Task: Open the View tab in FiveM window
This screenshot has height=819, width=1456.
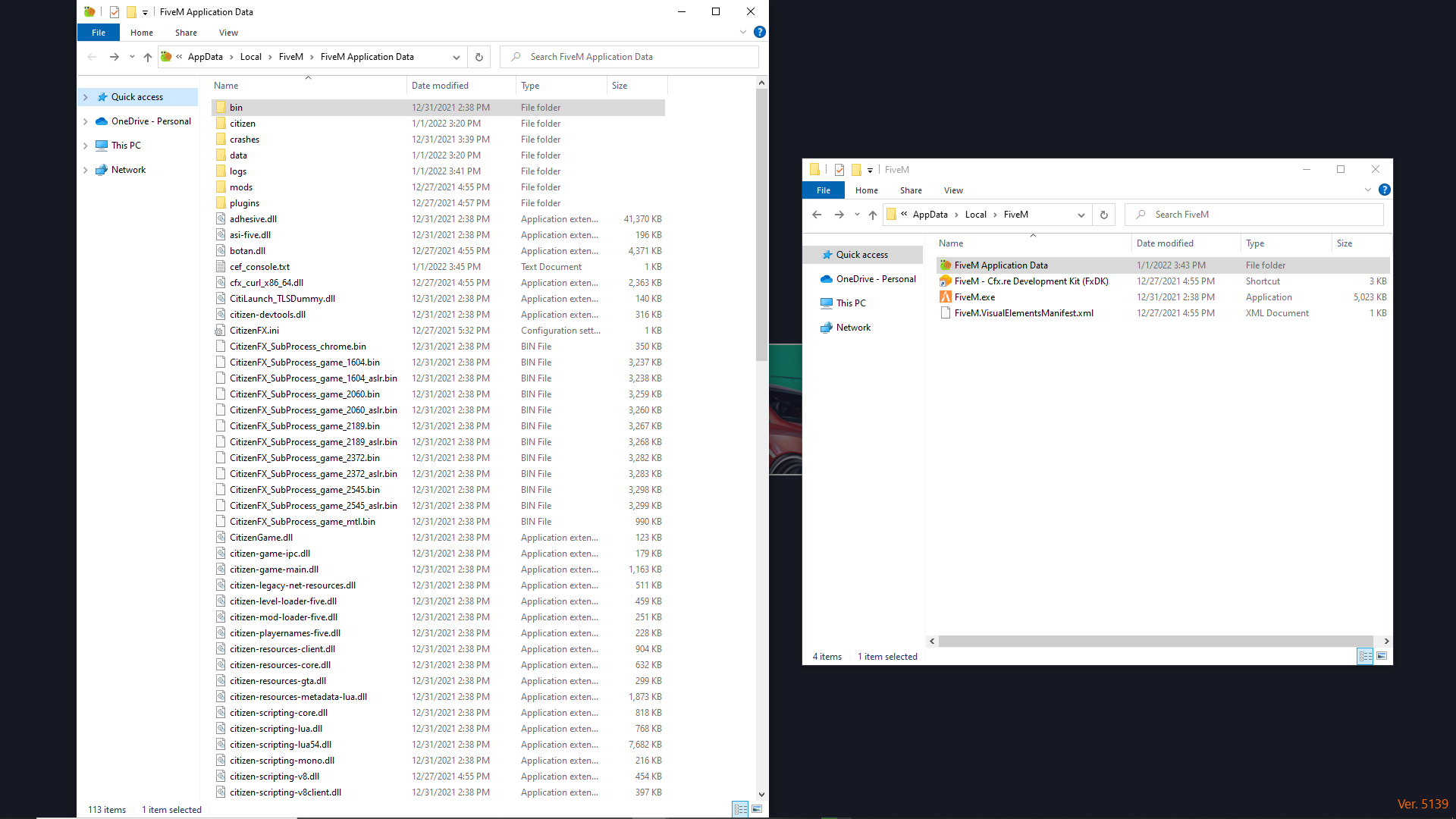Action: pos(953,190)
